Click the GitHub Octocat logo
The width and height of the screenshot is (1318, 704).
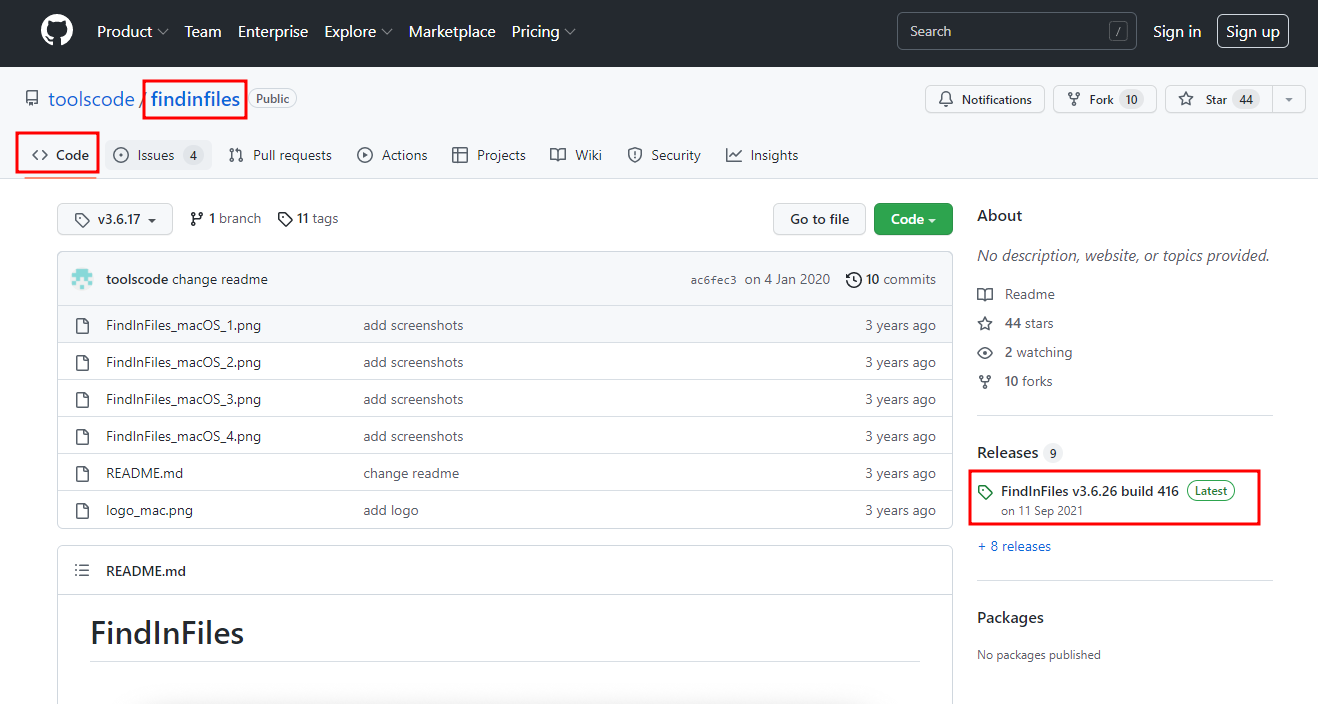tap(57, 31)
